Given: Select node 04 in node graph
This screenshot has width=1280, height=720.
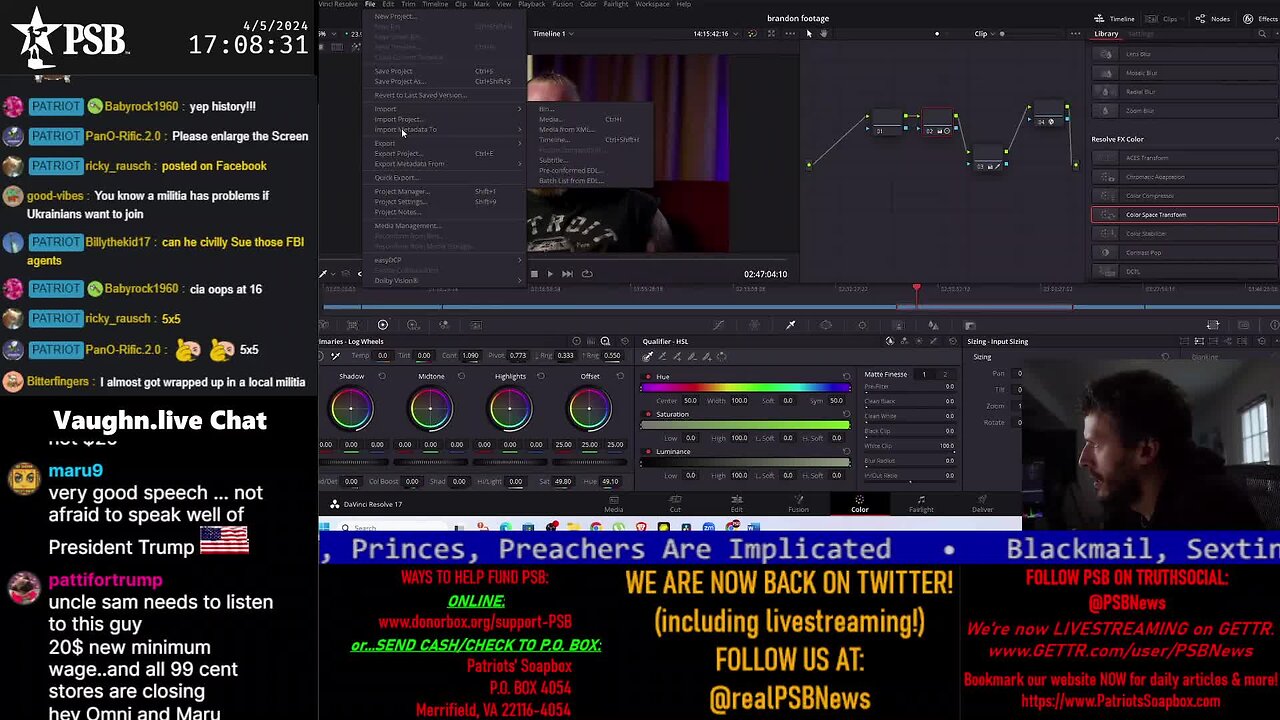Looking at the screenshot, I should pos(1048,115).
